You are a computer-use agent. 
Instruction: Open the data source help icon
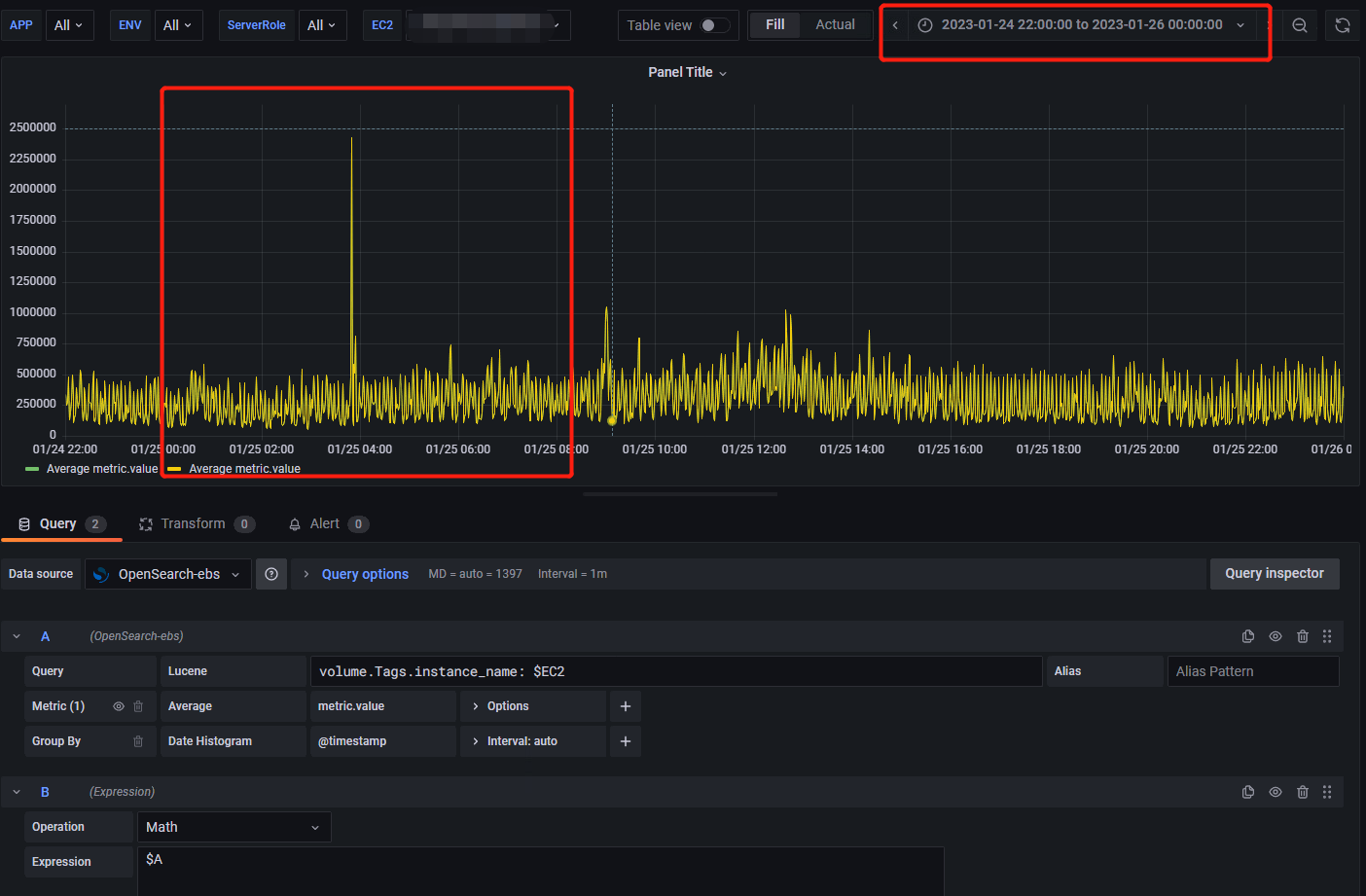[x=271, y=573]
